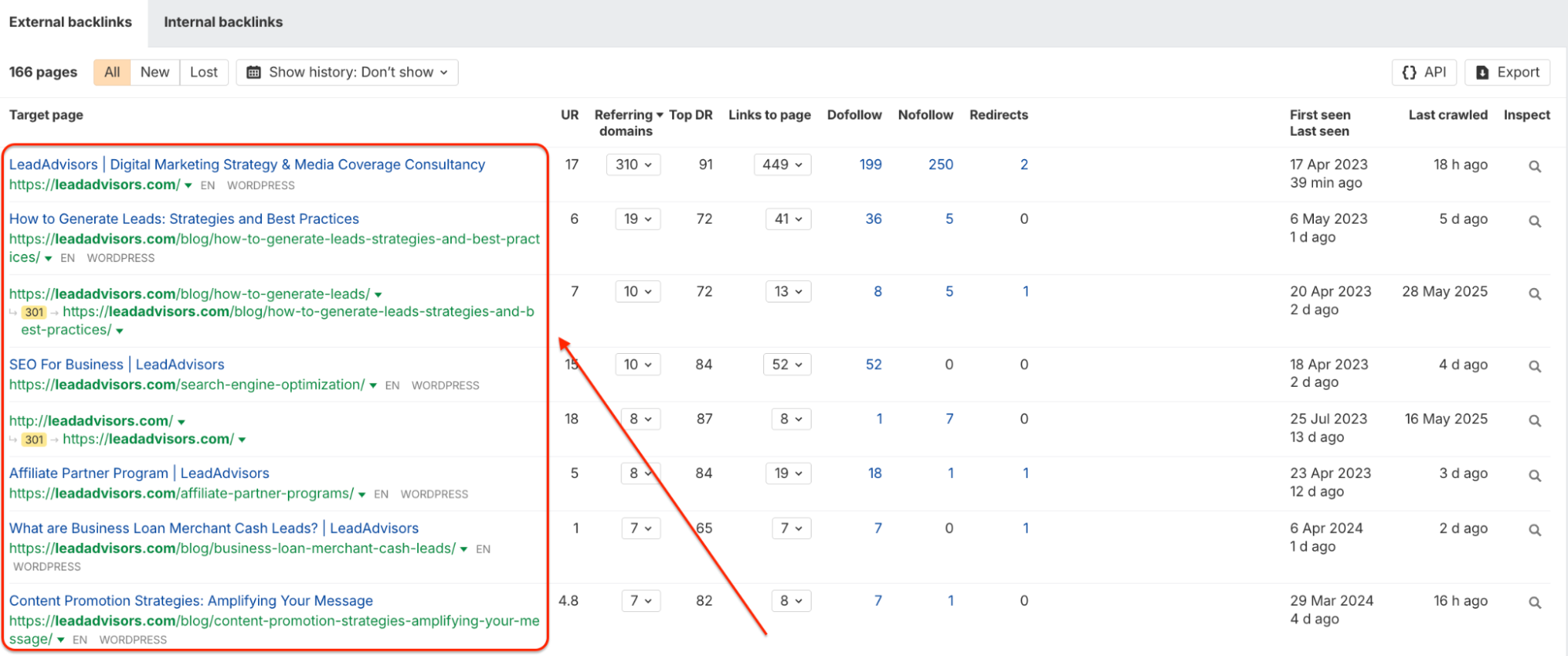This screenshot has width=1568, height=656.
Task: Switch to External backlinks tab
Action: coord(71,22)
